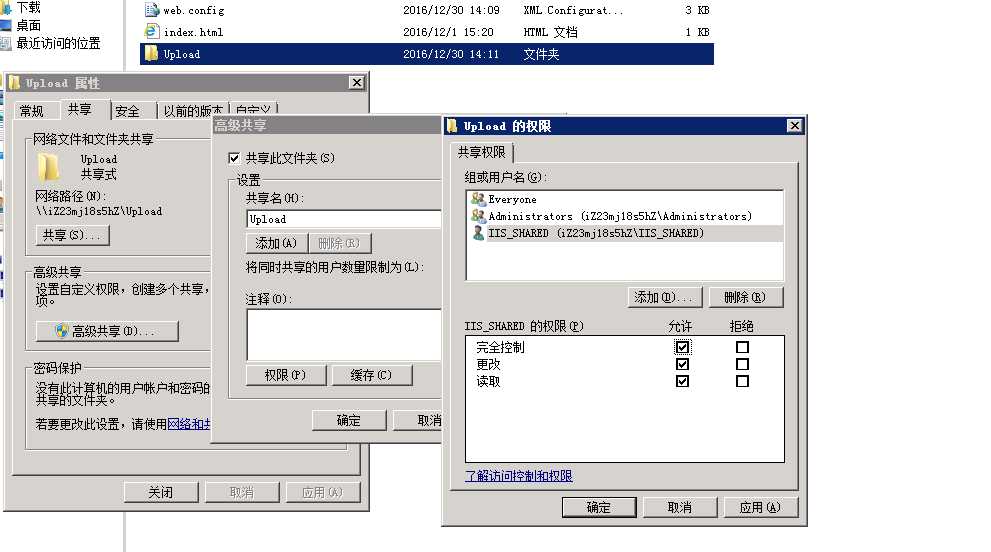991x552 pixels.
Task: Click the 注释 comment text box
Action: tap(344, 335)
